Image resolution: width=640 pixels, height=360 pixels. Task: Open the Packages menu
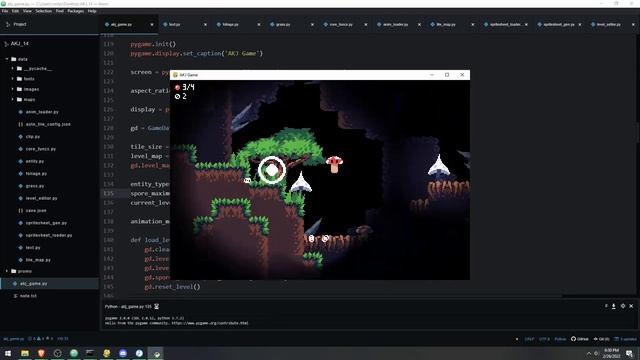point(76,11)
